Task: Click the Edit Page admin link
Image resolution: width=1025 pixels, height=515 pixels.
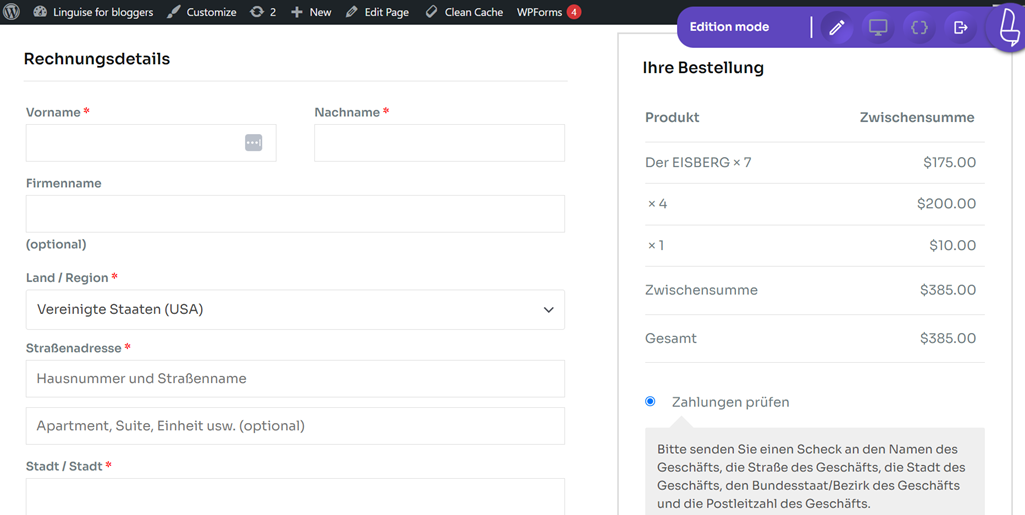Action: pyautogui.click(x=386, y=12)
